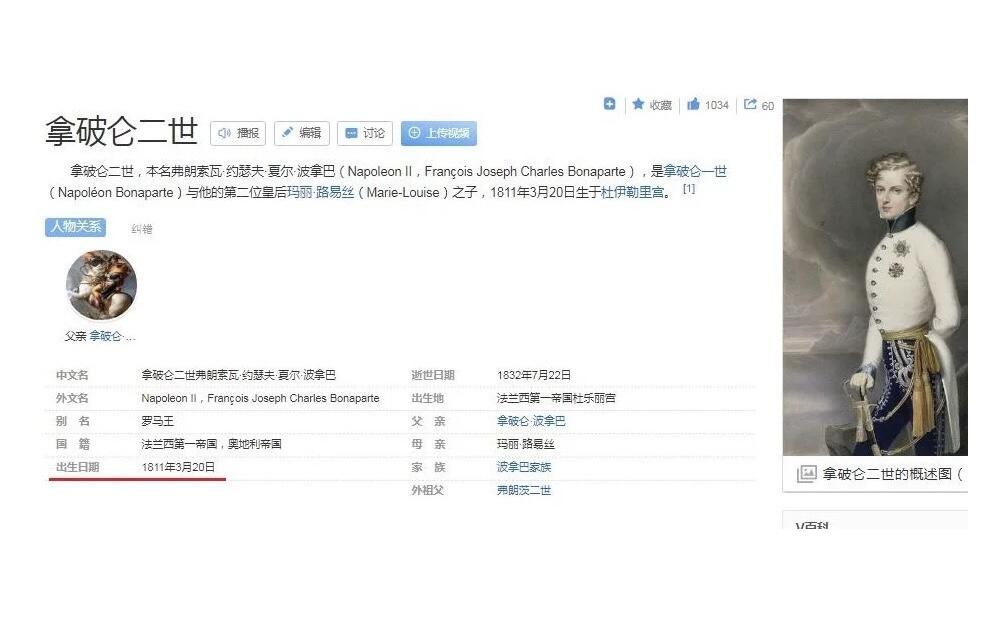Open the father's round portrait thumbnail
The width and height of the screenshot is (1000, 626).
[101, 285]
